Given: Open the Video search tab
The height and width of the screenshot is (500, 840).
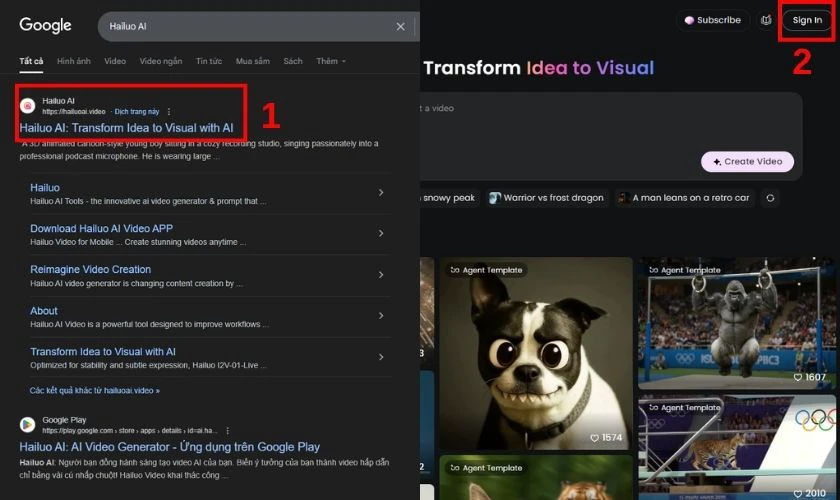Looking at the screenshot, I should coord(115,61).
